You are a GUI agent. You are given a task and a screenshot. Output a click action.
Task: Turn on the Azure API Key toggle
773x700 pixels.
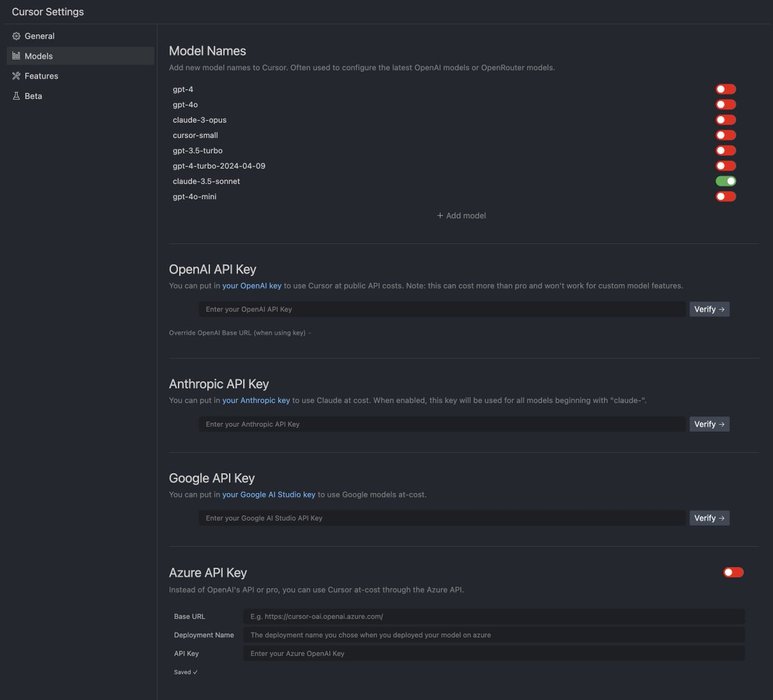tap(733, 572)
